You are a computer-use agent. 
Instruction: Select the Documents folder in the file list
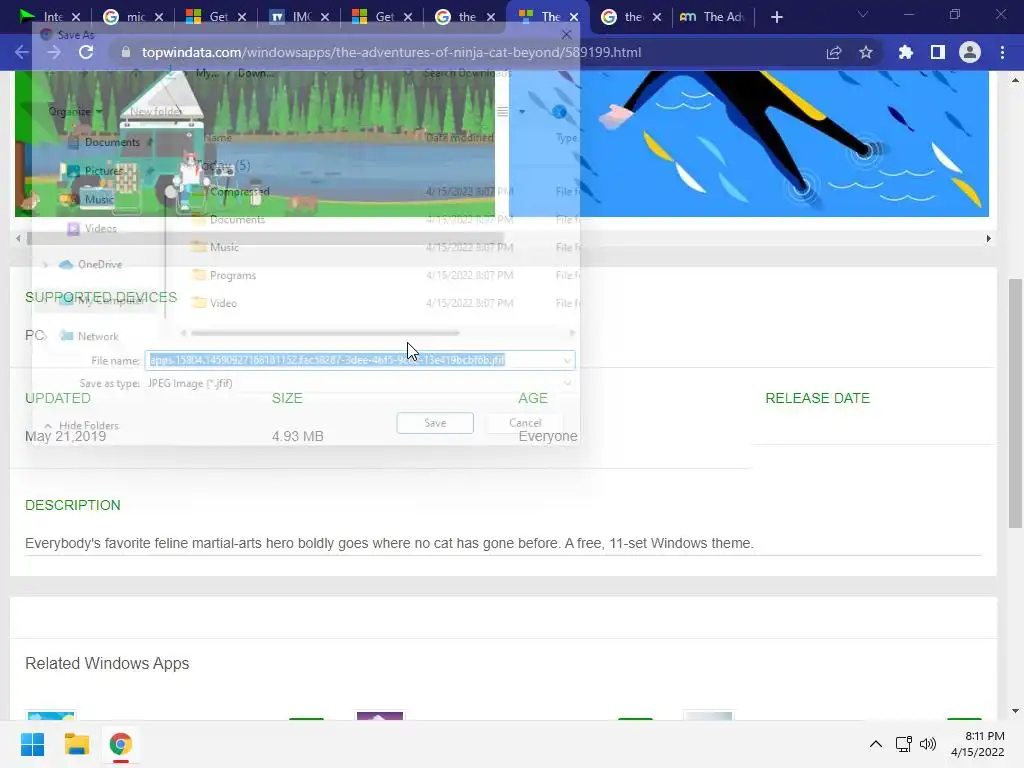pyautogui.click(x=237, y=219)
